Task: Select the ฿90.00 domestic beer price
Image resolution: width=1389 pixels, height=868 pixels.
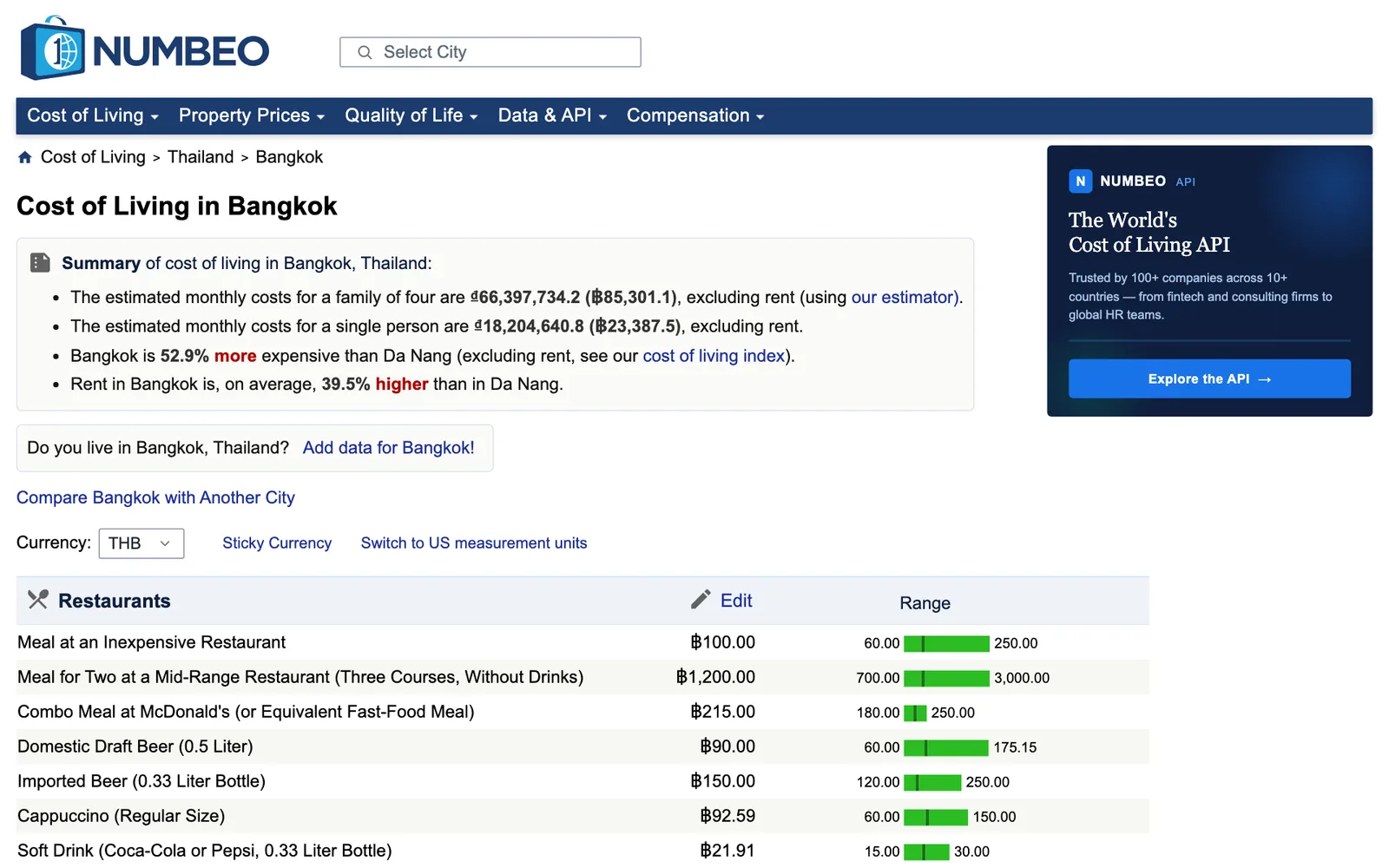Action: tap(727, 746)
